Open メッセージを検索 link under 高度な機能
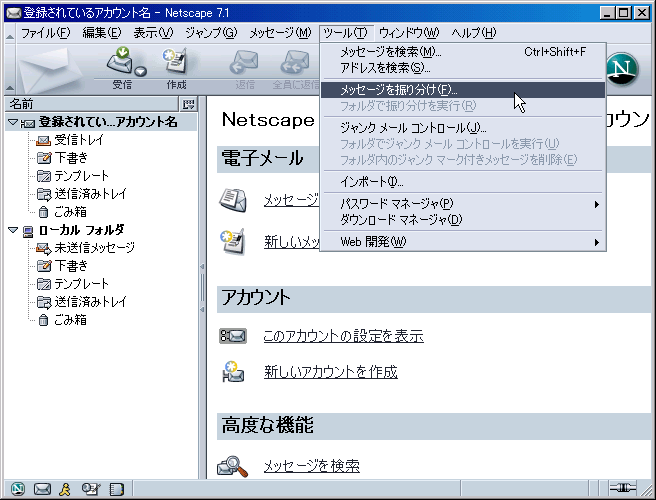Screen dimensions: 656x500 pos(312,466)
